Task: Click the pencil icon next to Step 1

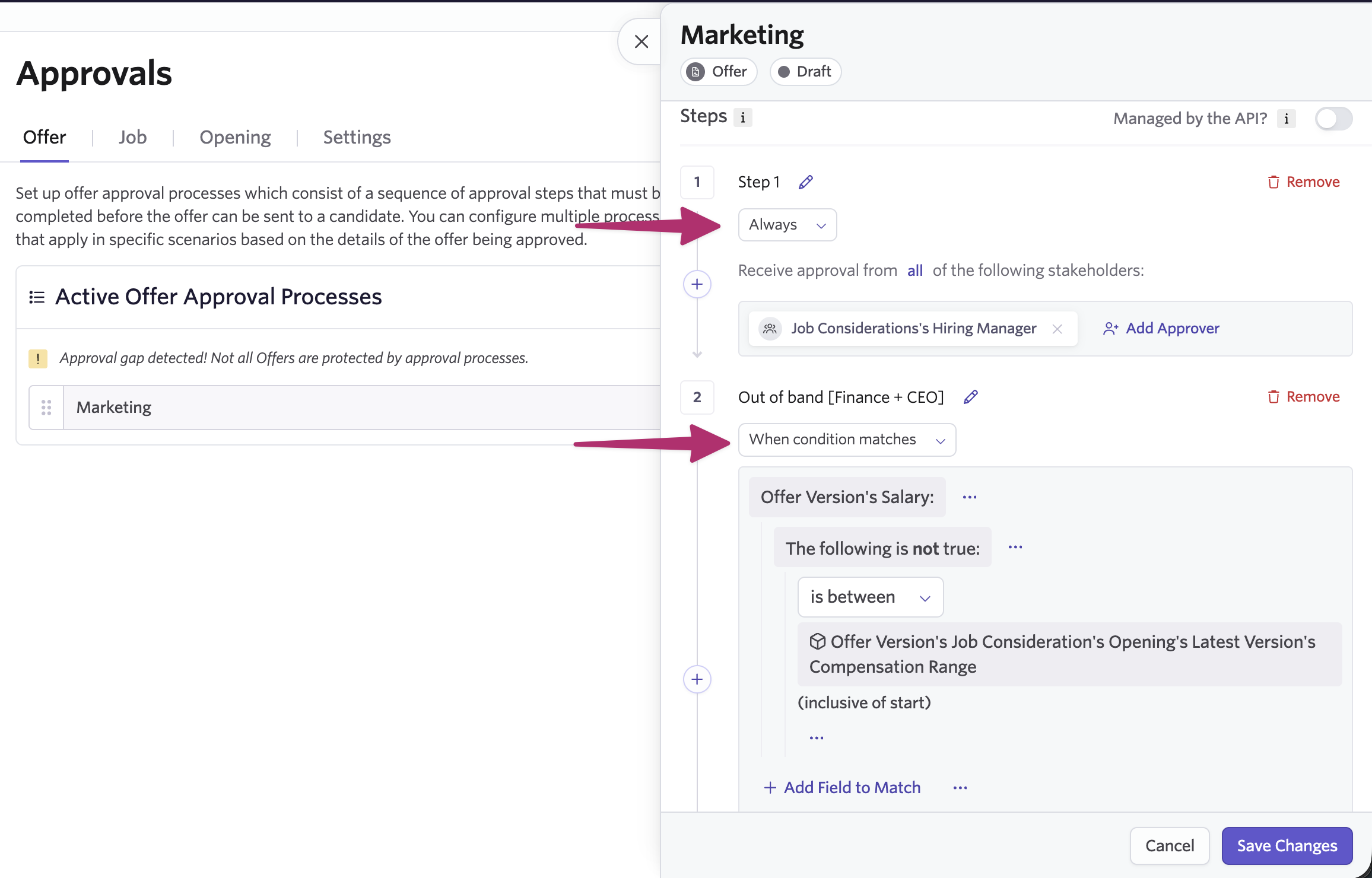Action: [805, 182]
